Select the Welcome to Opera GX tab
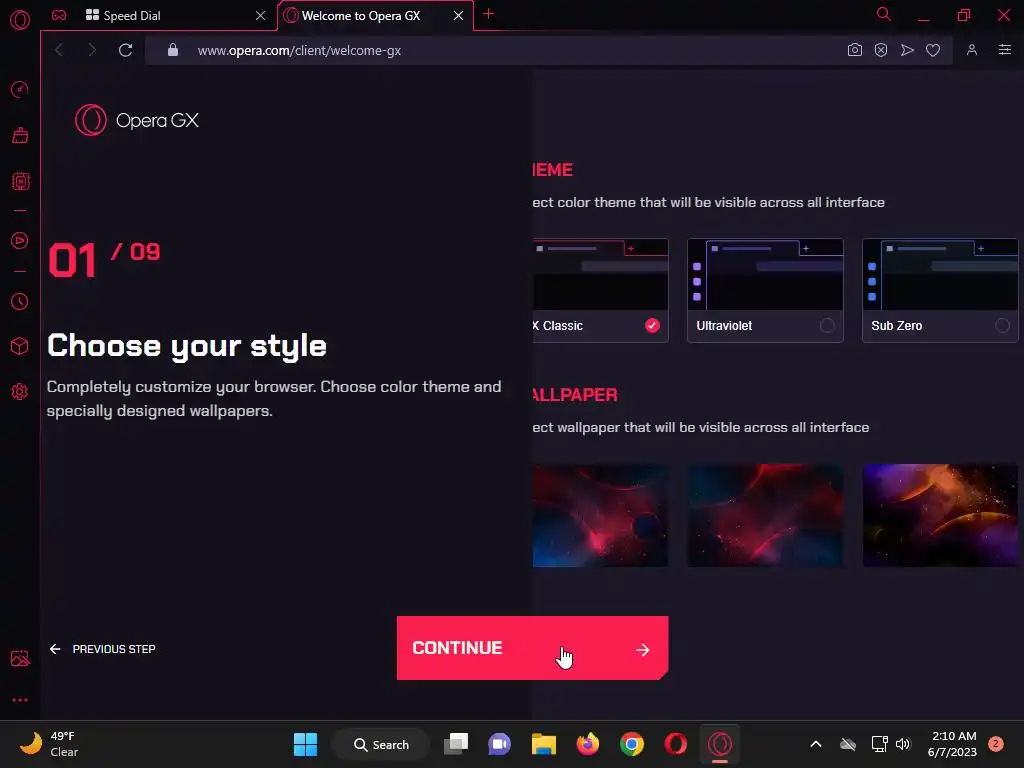 point(375,15)
